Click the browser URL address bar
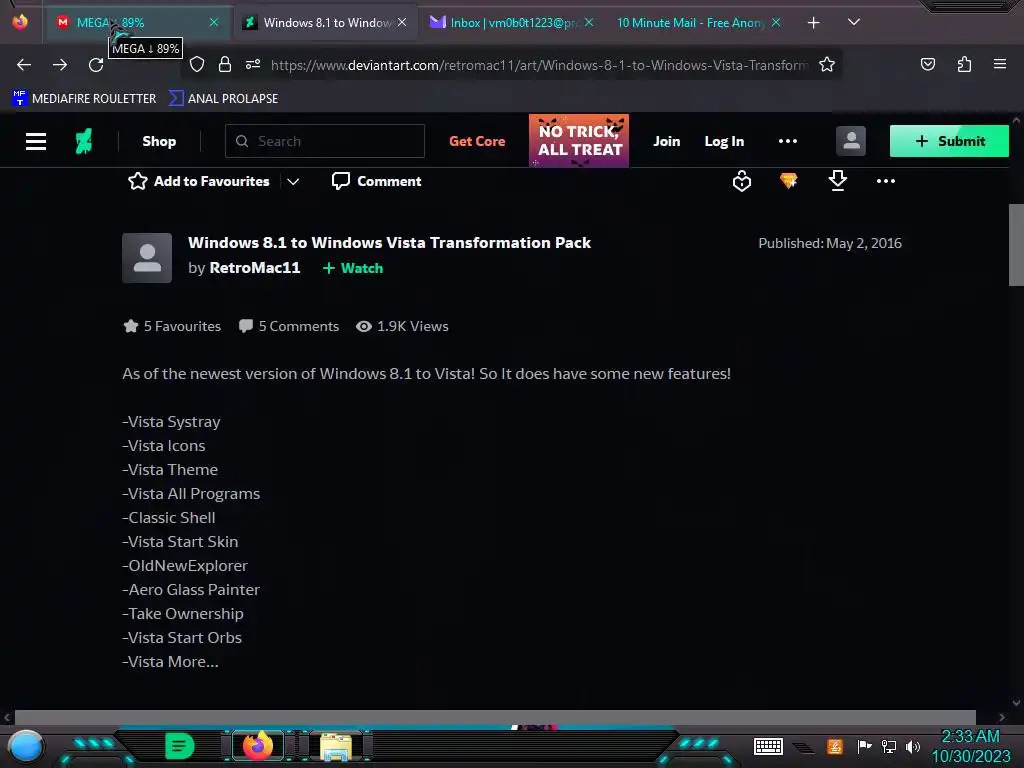 [539, 65]
